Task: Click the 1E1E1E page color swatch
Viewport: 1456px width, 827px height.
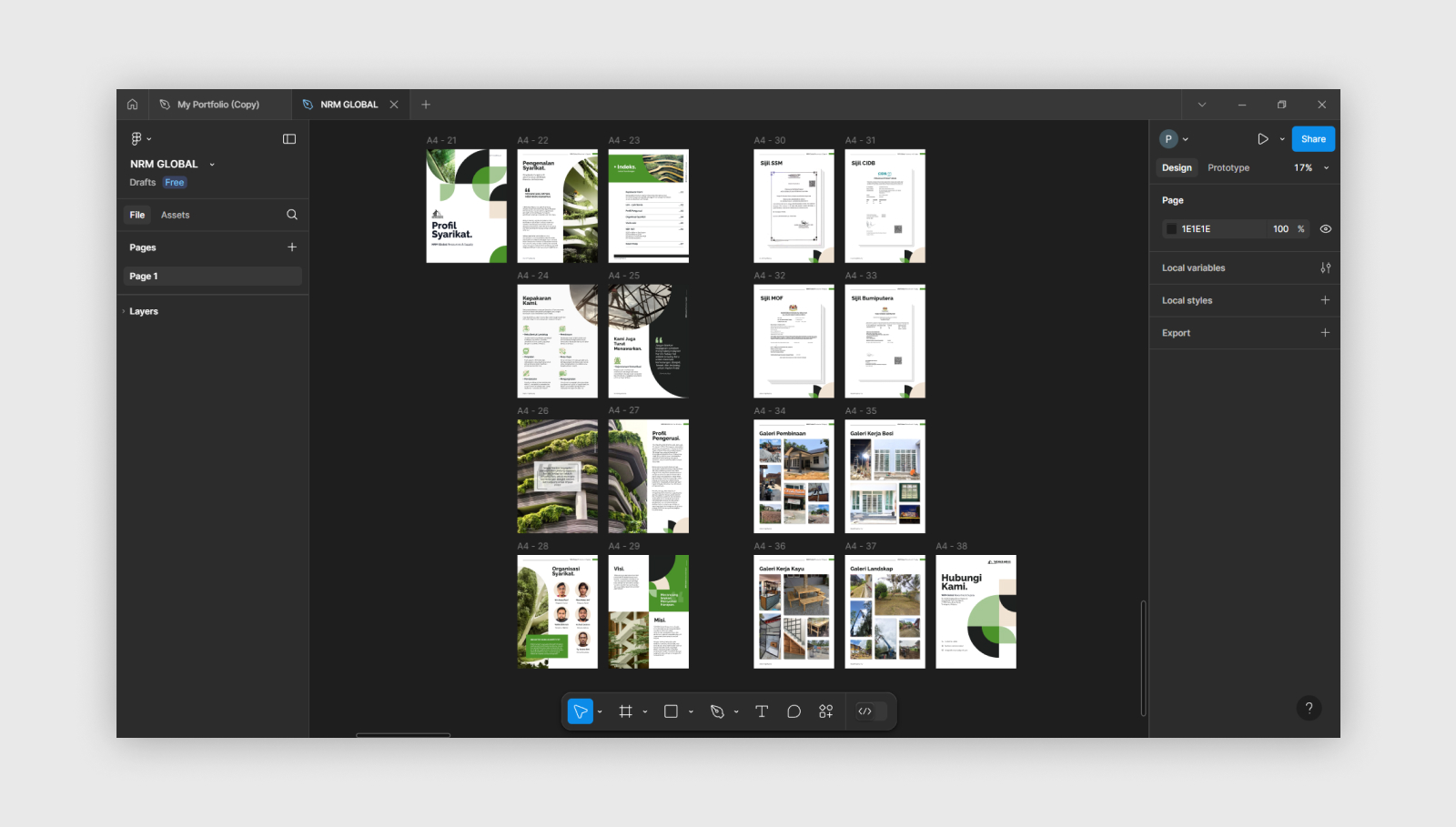Action: tap(1171, 229)
